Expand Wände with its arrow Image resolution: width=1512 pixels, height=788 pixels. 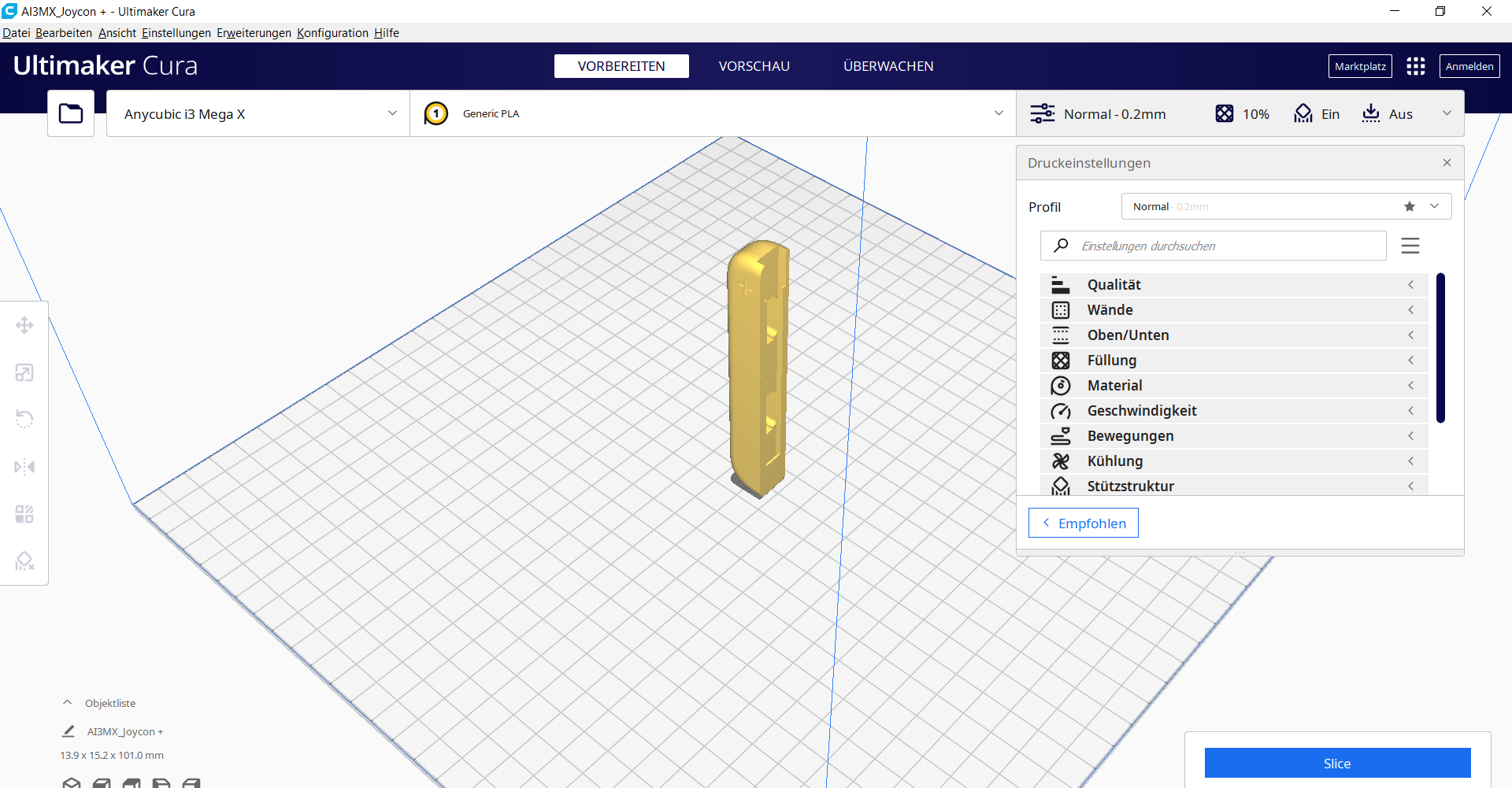pyautogui.click(x=1410, y=310)
